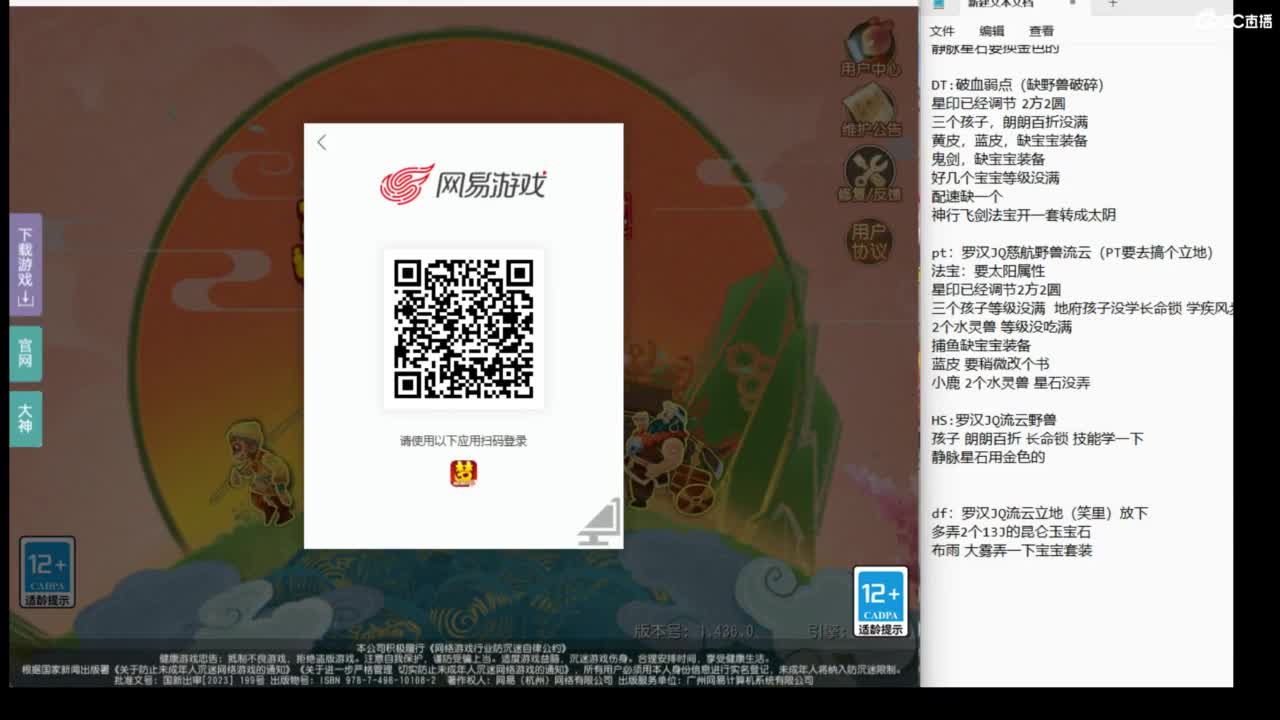Open the 编辑 menu in Notepad

(992, 31)
